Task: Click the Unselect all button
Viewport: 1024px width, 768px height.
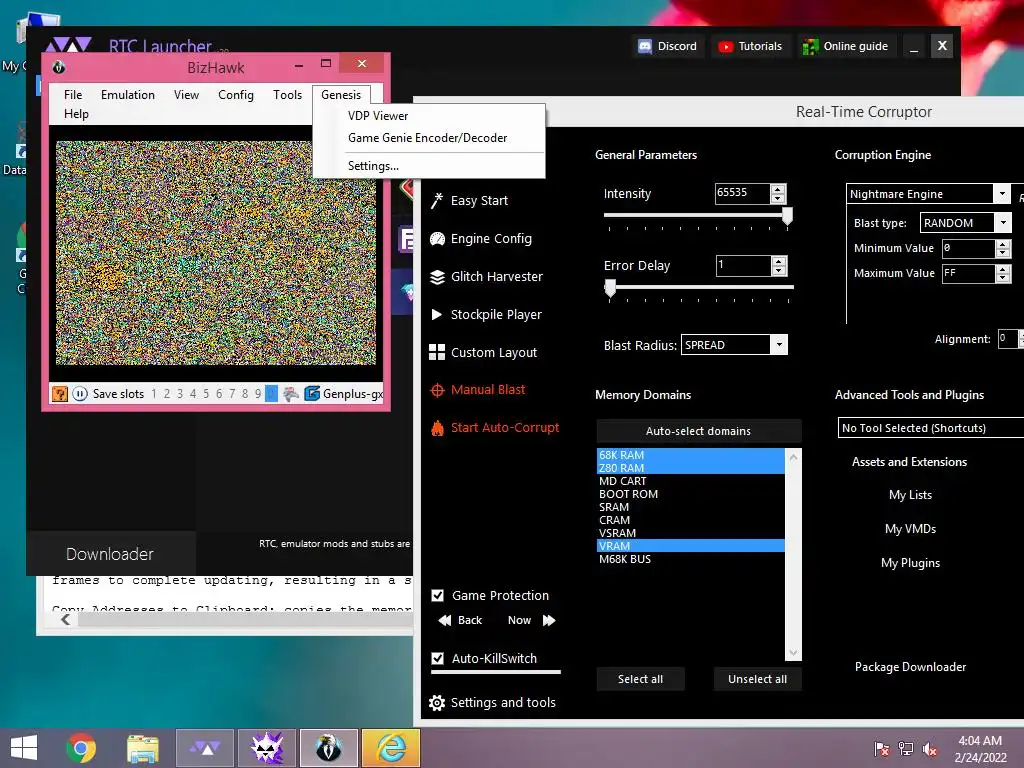Action: (x=757, y=679)
